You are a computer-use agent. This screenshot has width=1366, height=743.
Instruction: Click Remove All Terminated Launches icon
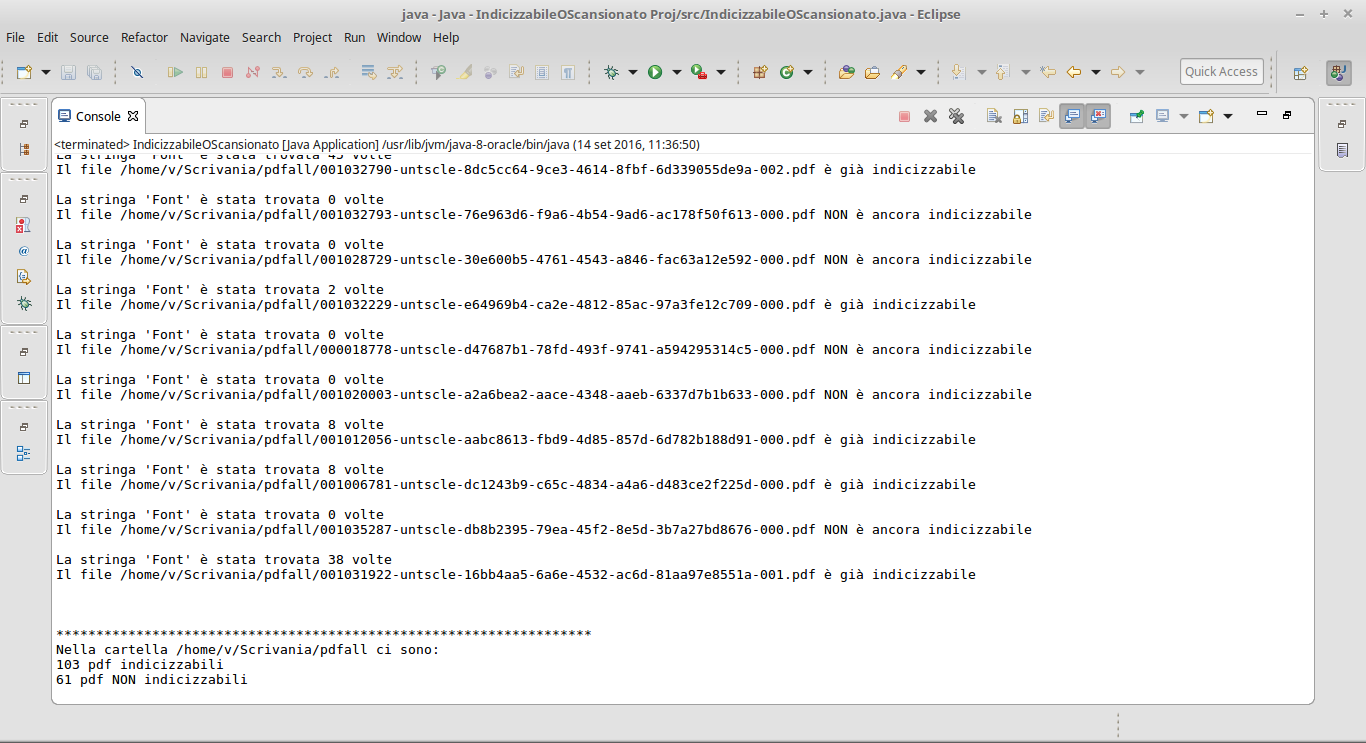click(956, 116)
